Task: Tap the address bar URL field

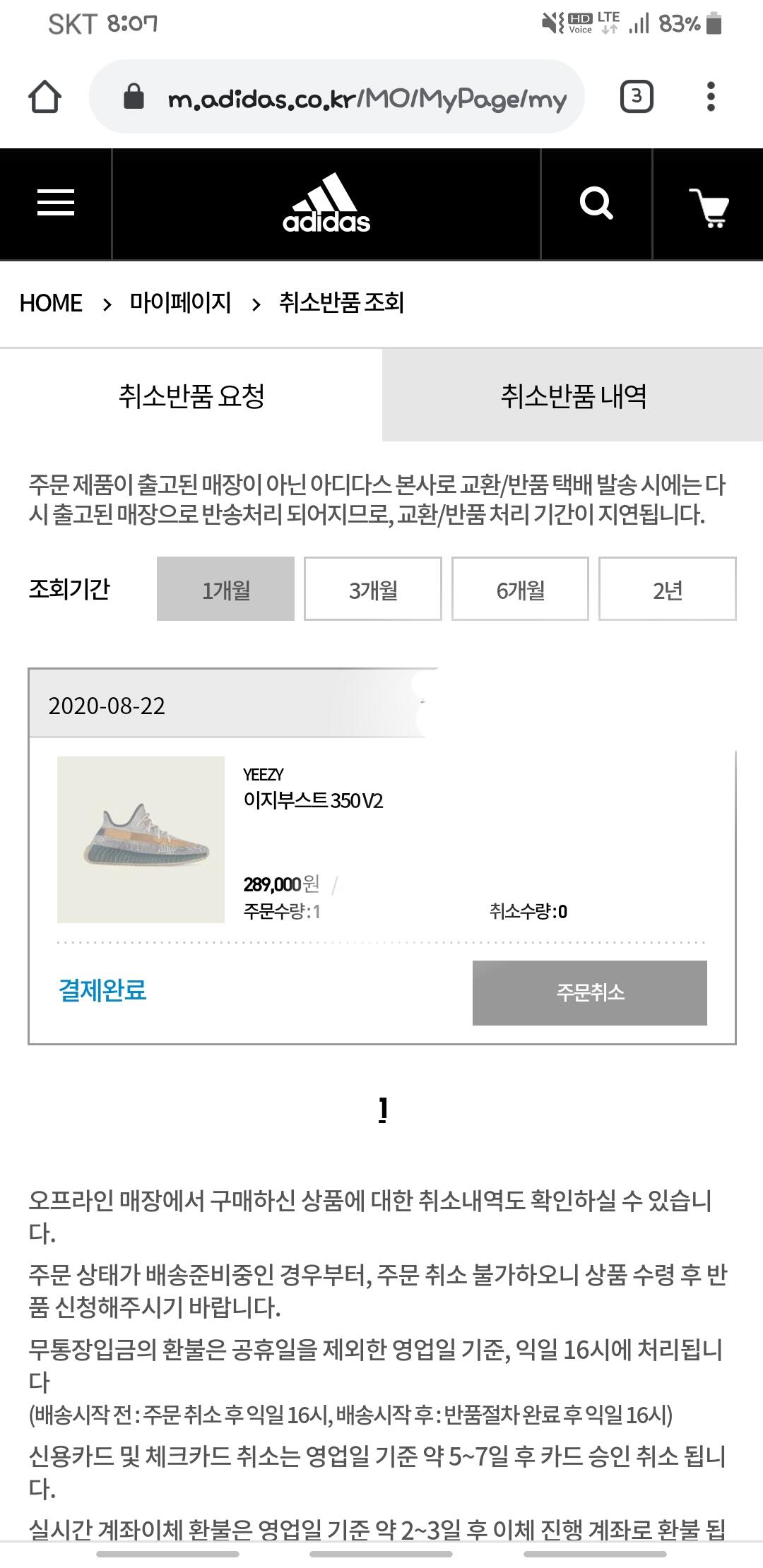Action: click(337, 97)
